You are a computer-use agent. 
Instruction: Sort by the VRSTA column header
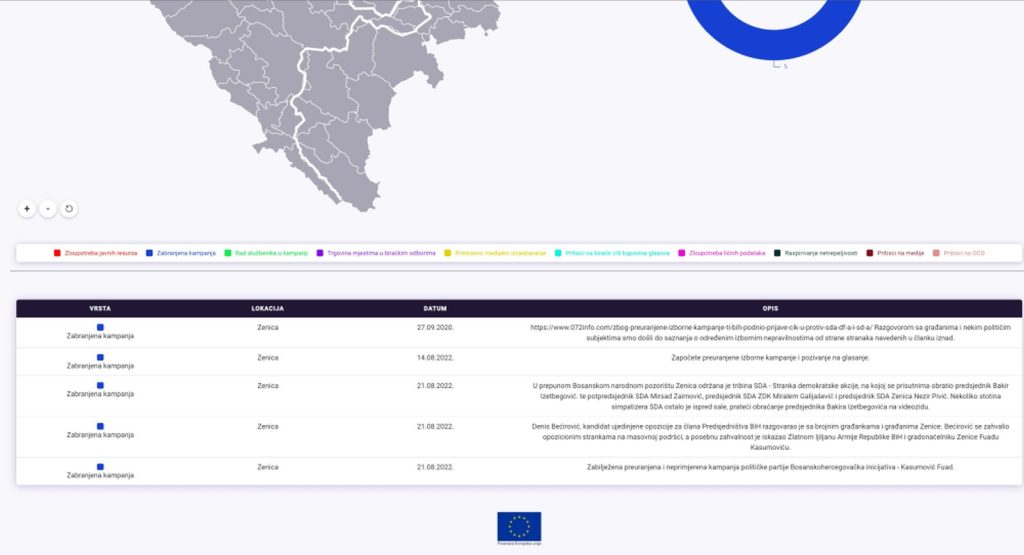click(x=100, y=308)
